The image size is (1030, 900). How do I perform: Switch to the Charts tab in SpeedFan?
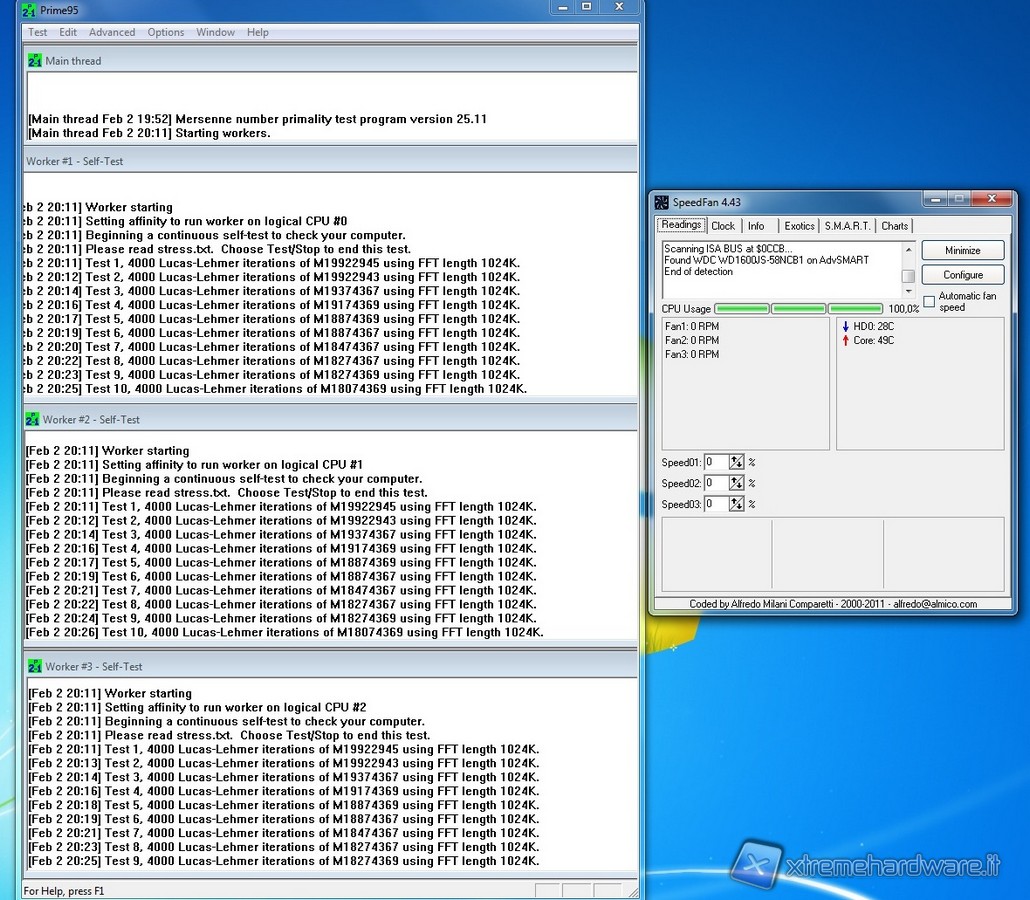coord(894,226)
